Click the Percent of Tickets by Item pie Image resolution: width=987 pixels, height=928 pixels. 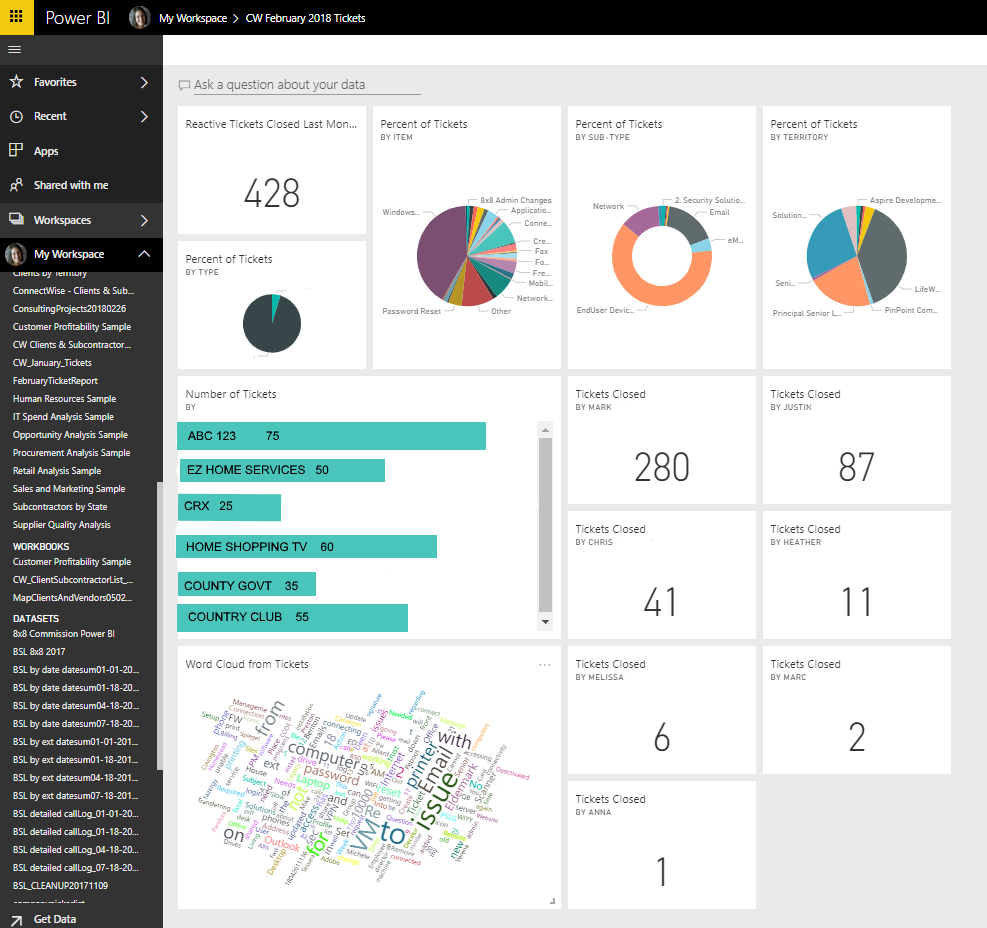[466, 256]
